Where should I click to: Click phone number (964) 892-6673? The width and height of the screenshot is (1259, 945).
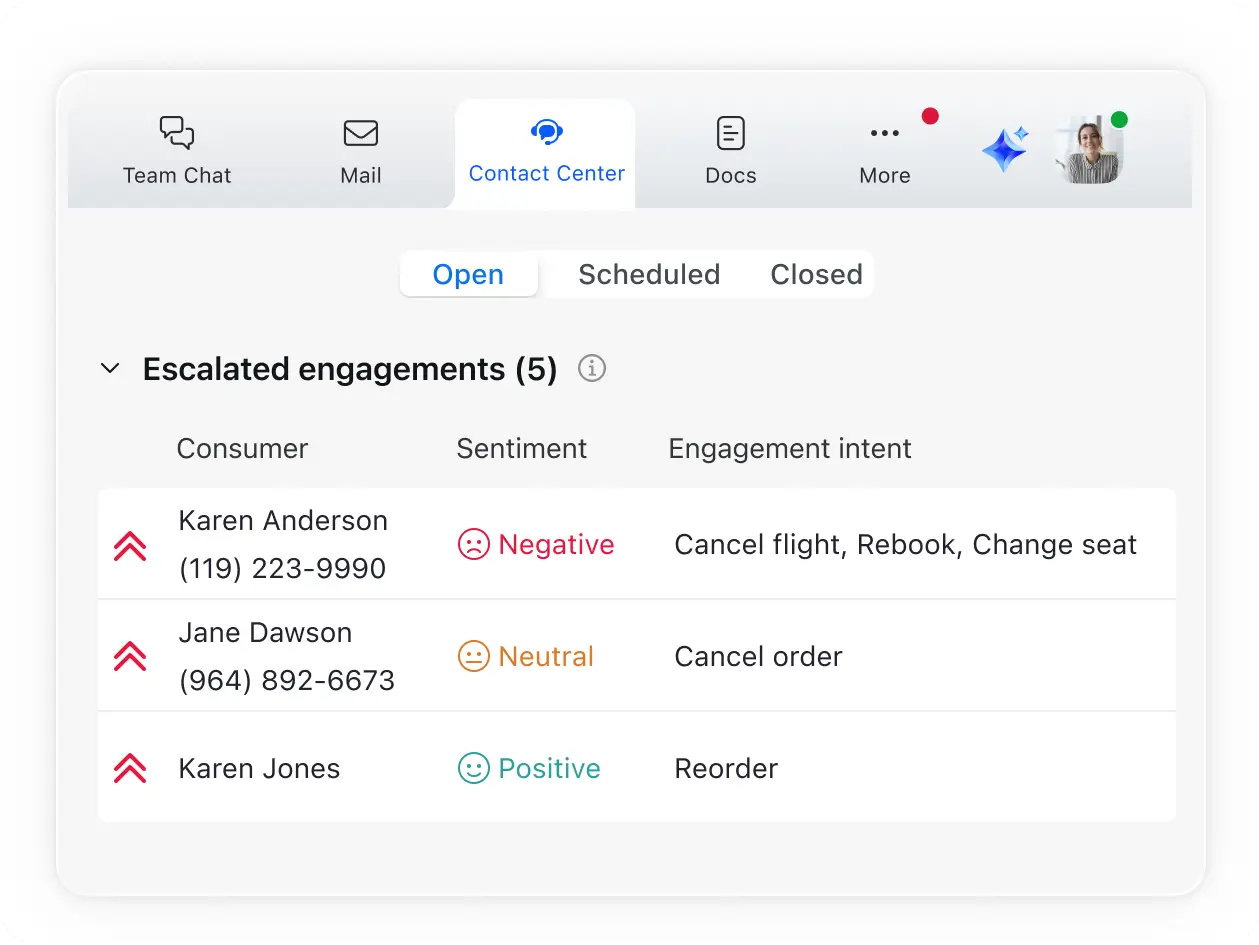(287, 681)
